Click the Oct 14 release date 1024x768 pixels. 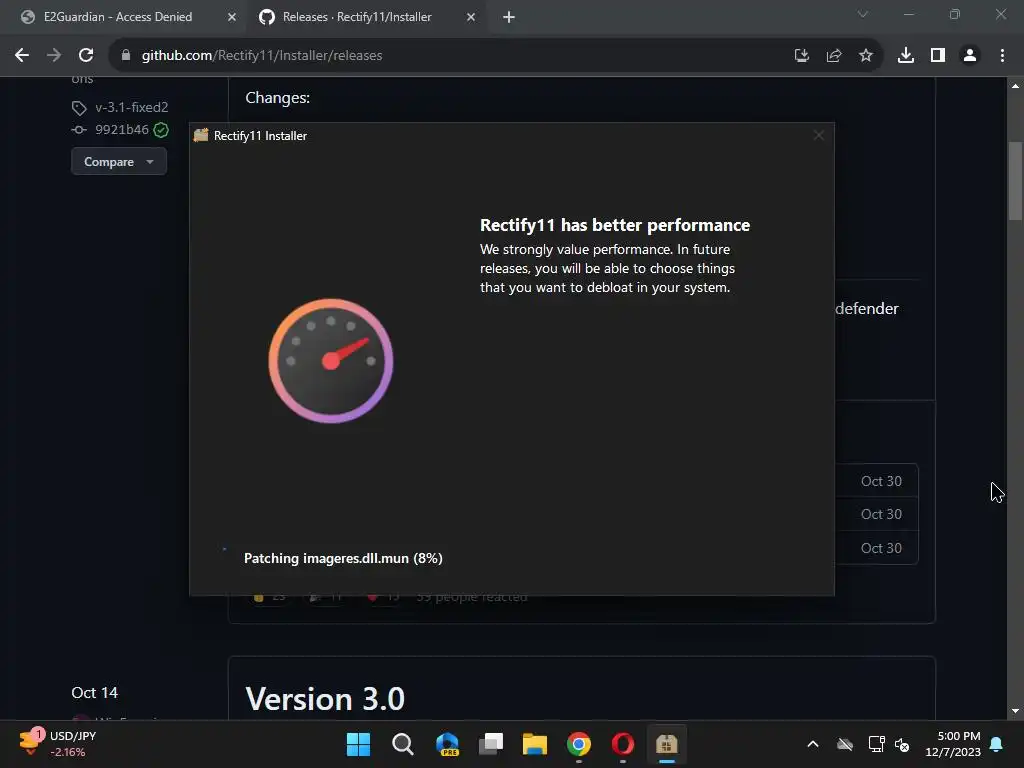(95, 692)
